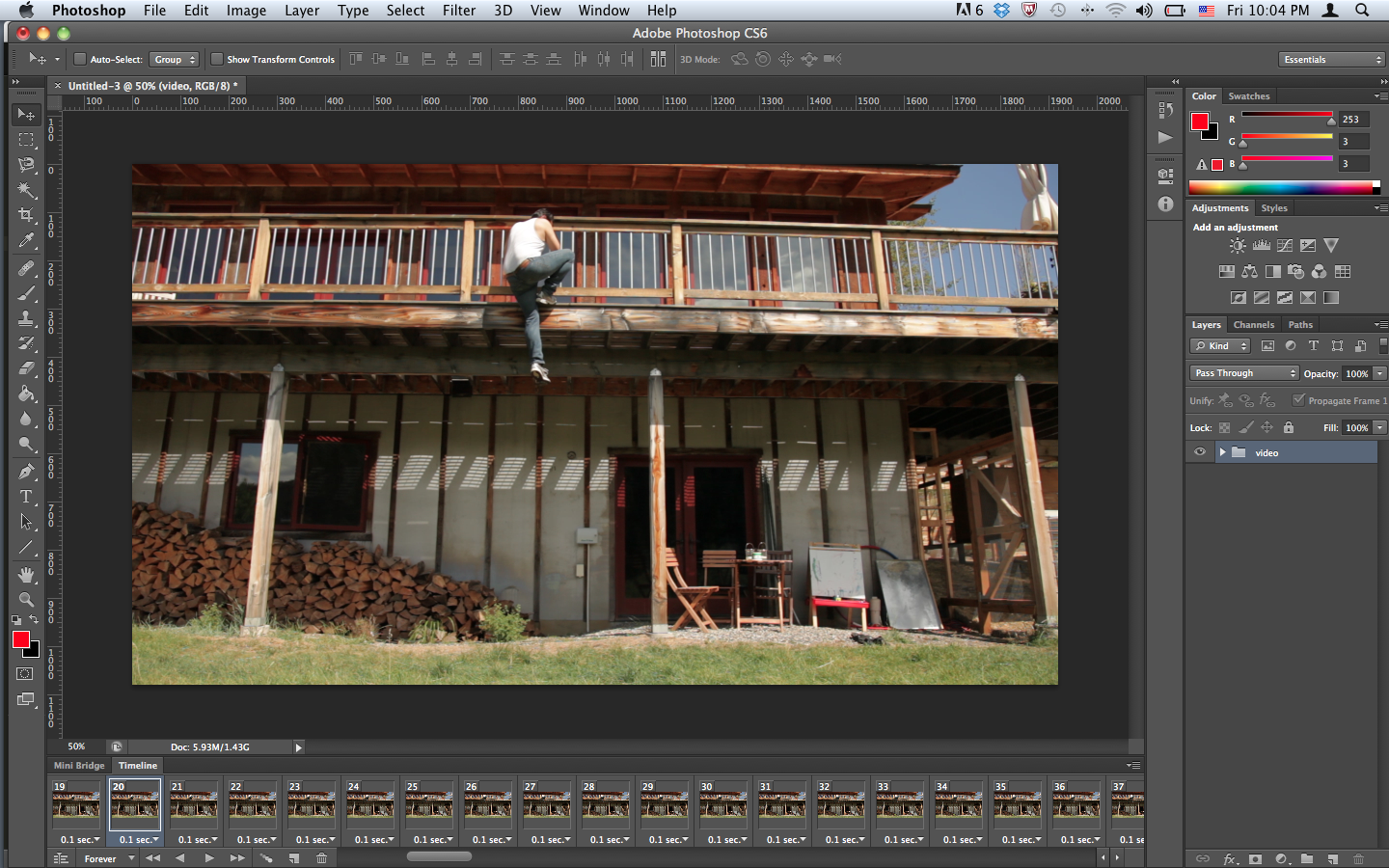Switch to the Channels tab
Image resolution: width=1389 pixels, height=868 pixels.
(x=1253, y=325)
